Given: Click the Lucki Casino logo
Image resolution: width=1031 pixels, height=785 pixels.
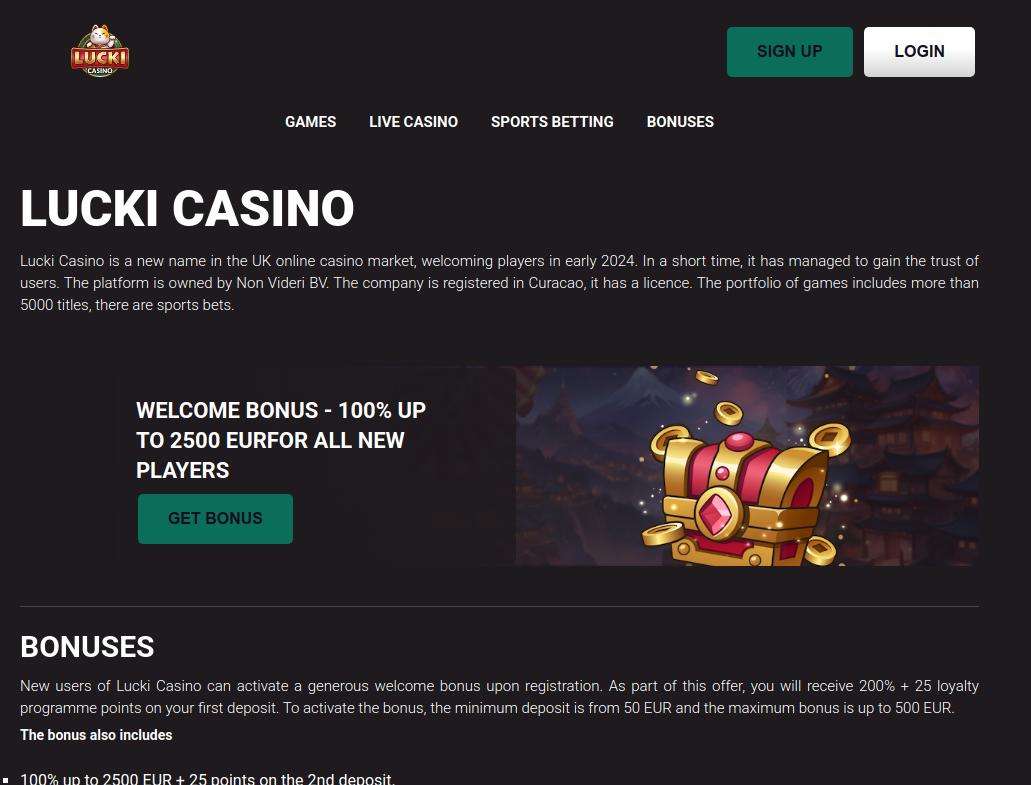Looking at the screenshot, I should (100, 51).
